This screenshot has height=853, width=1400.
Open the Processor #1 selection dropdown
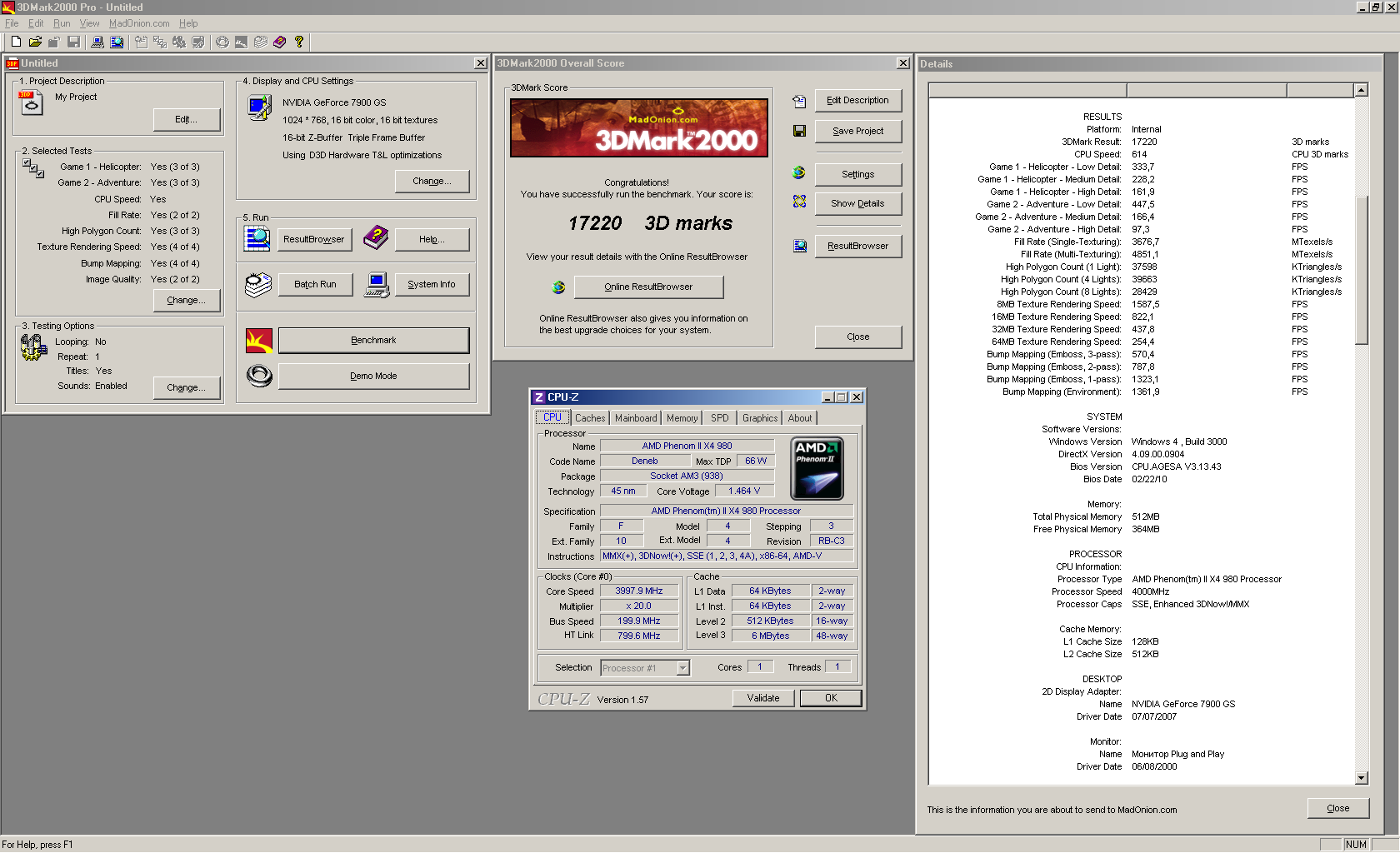pyautogui.click(x=682, y=668)
